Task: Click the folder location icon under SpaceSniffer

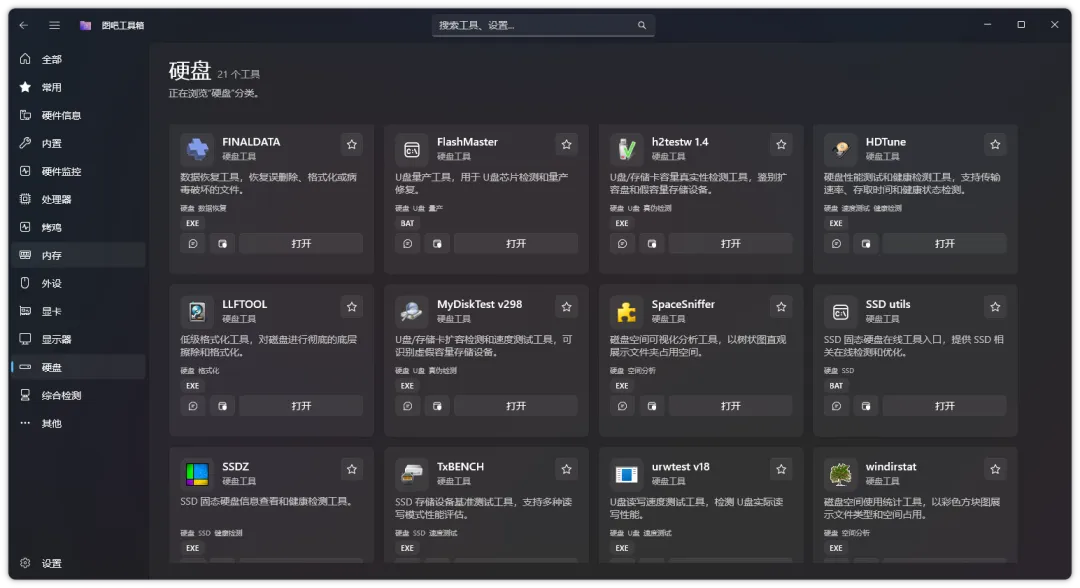Action: (x=652, y=406)
